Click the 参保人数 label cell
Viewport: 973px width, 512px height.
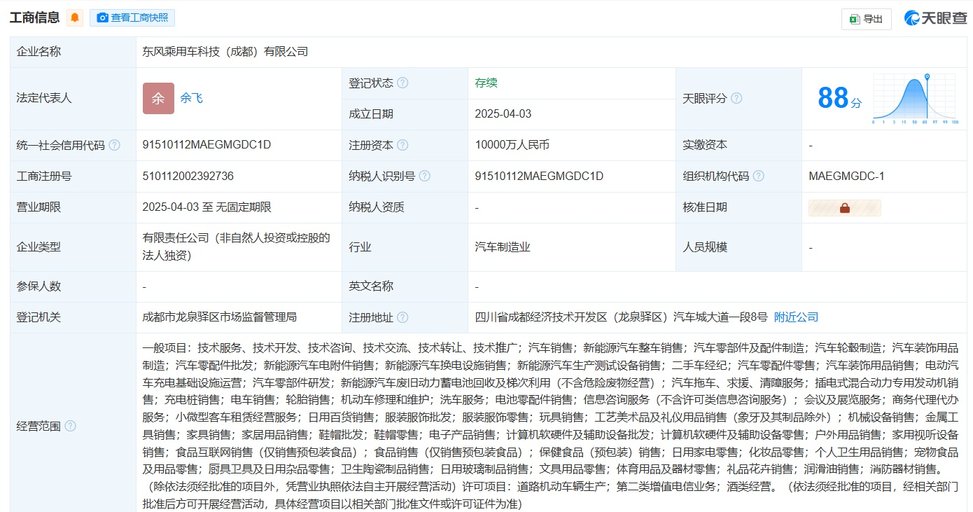pos(73,286)
